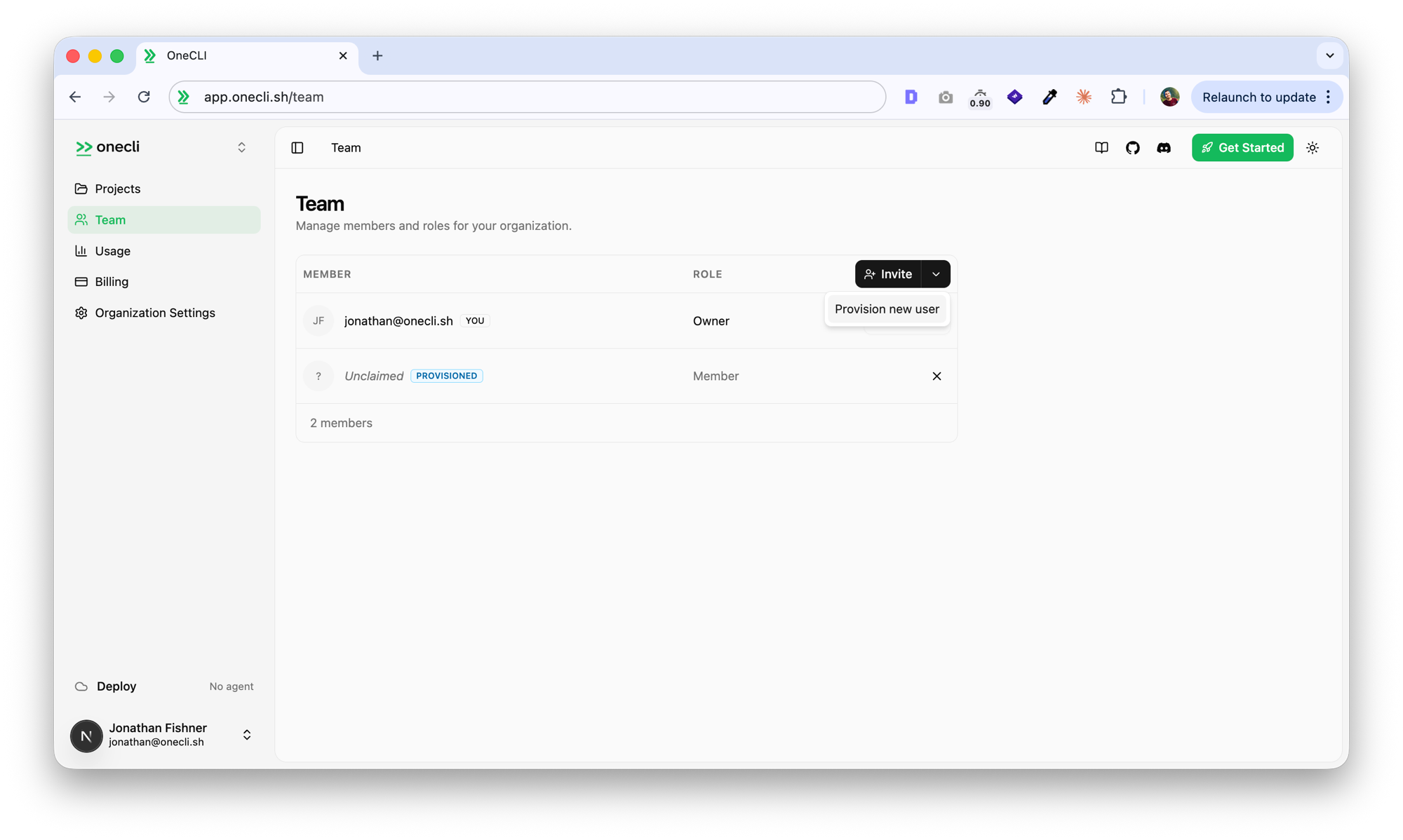The image size is (1403, 840).
Task: Open the Extensions puzzle icon
Action: click(x=1119, y=97)
